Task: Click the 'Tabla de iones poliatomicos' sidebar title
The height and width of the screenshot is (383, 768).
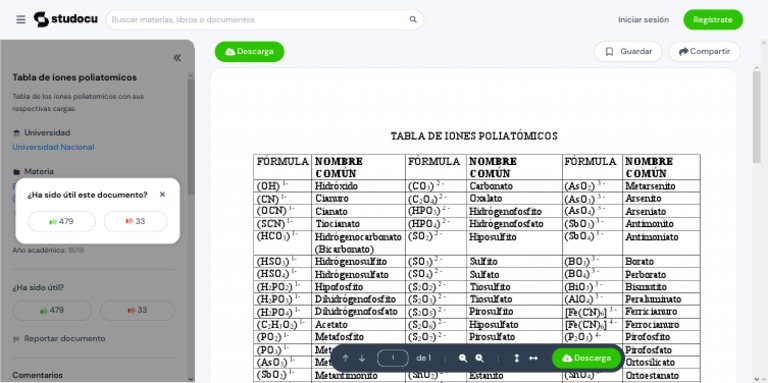Action: 74,77
